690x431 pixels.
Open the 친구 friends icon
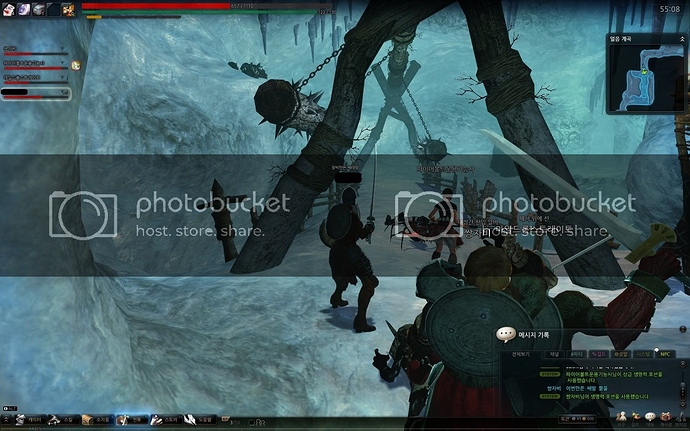tap(621, 418)
